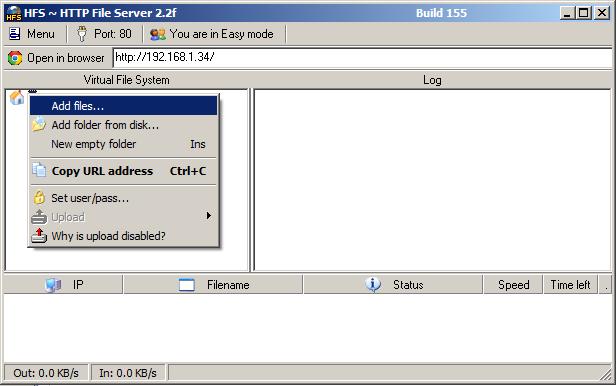The width and height of the screenshot is (616, 386).
Task: Click the window icon in Filename header
Action: (x=187, y=285)
